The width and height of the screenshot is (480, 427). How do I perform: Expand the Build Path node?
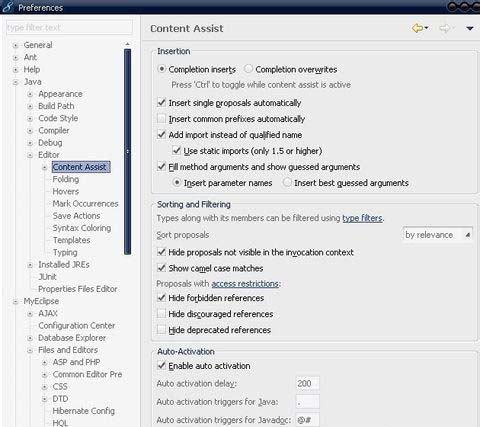pos(30,107)
